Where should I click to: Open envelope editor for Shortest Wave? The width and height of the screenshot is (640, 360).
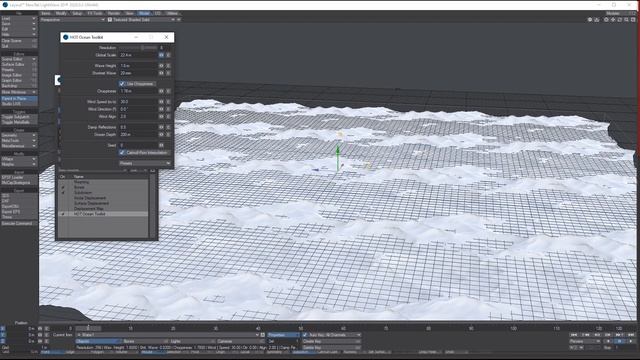click(161, 73)
